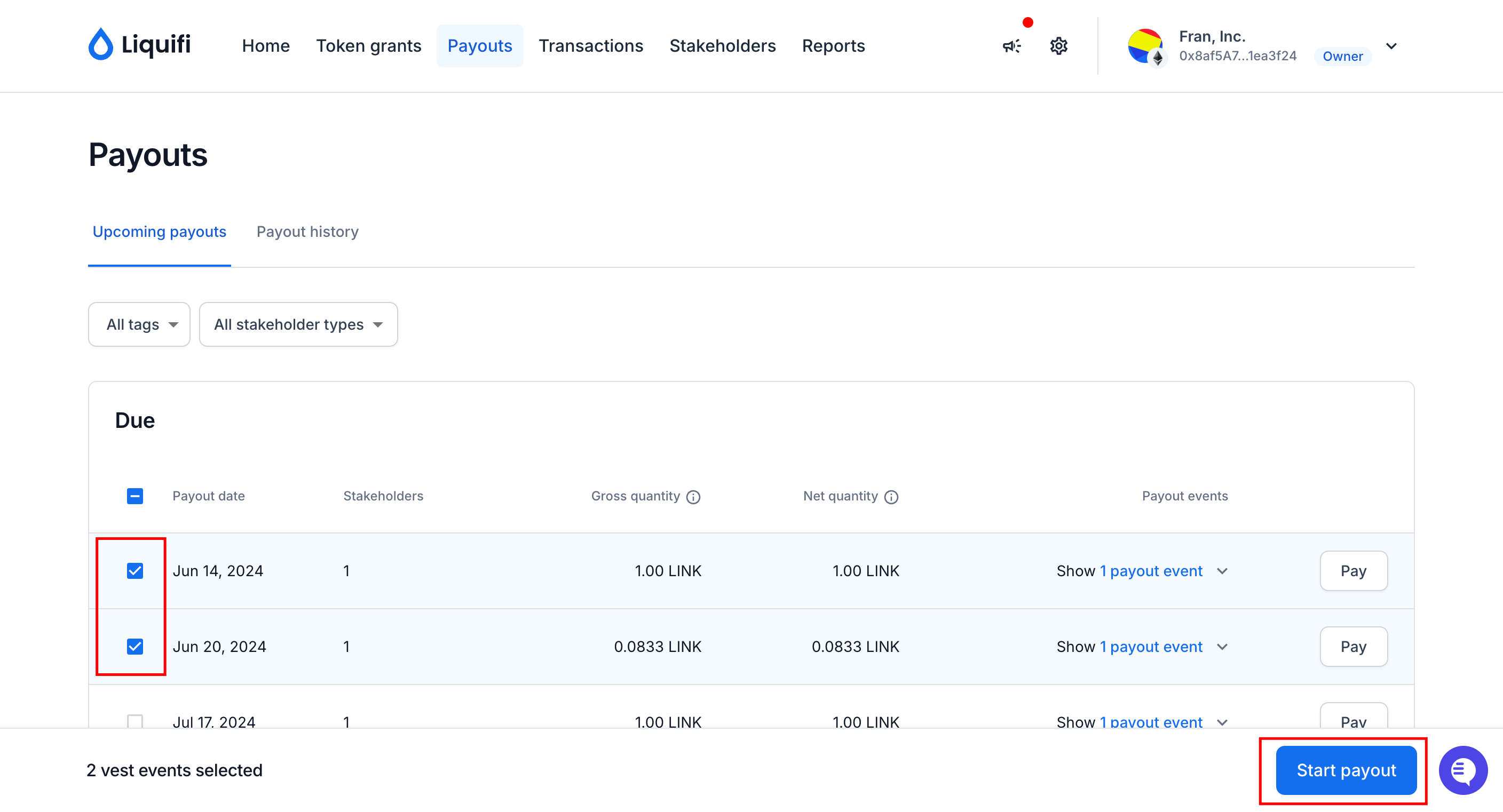The image size is (1503, 812).
Task: Switch to Payout history tab
Action: click(x=307, y=232)
